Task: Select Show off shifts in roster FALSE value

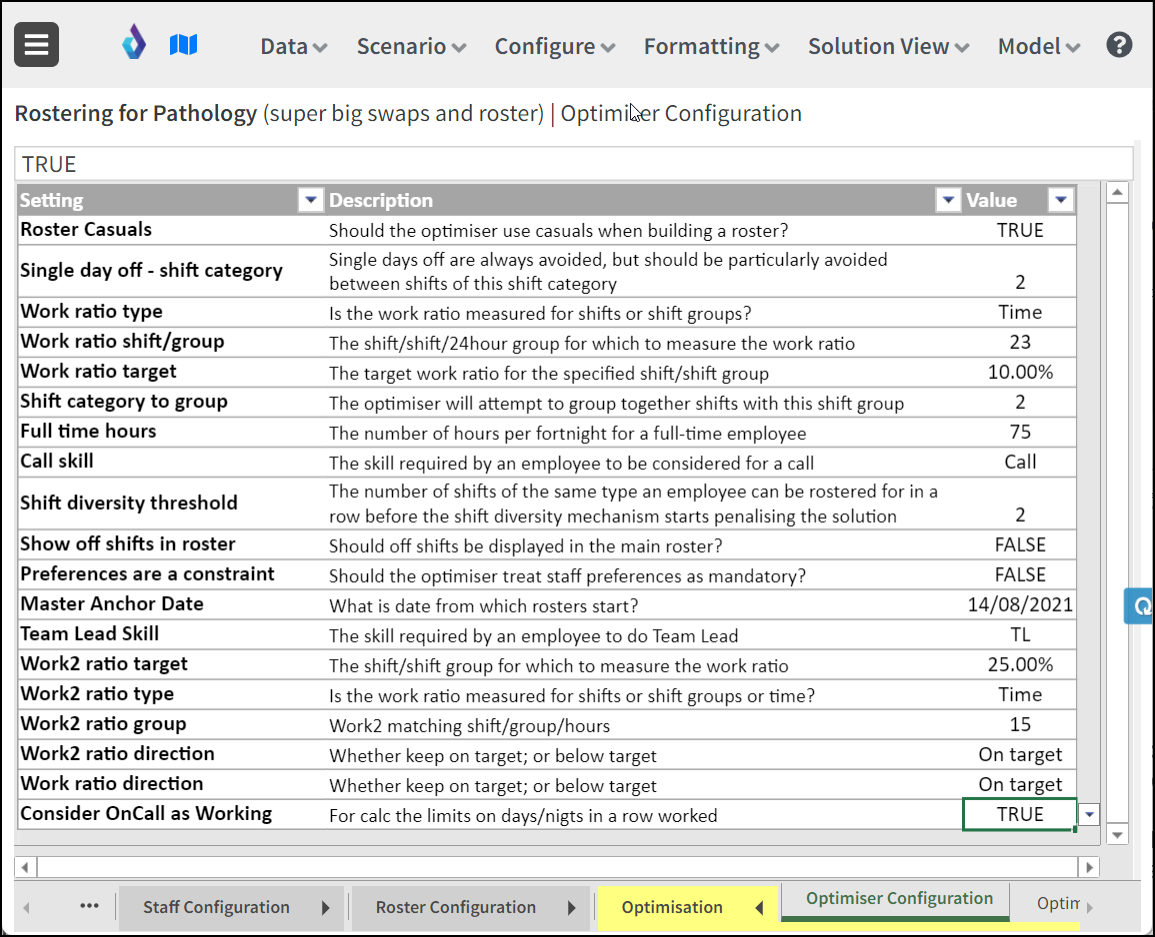Action: pyautogui.click(x=1019, y=544)
